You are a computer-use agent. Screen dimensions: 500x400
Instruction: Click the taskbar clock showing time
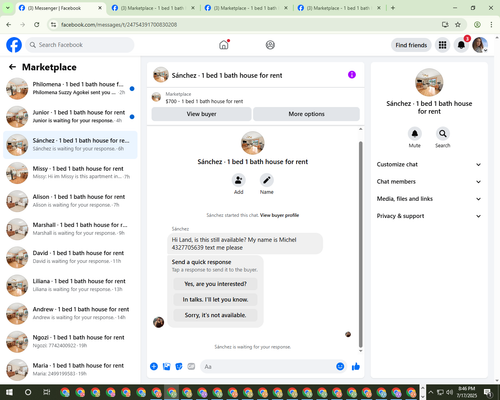point(466,392)
